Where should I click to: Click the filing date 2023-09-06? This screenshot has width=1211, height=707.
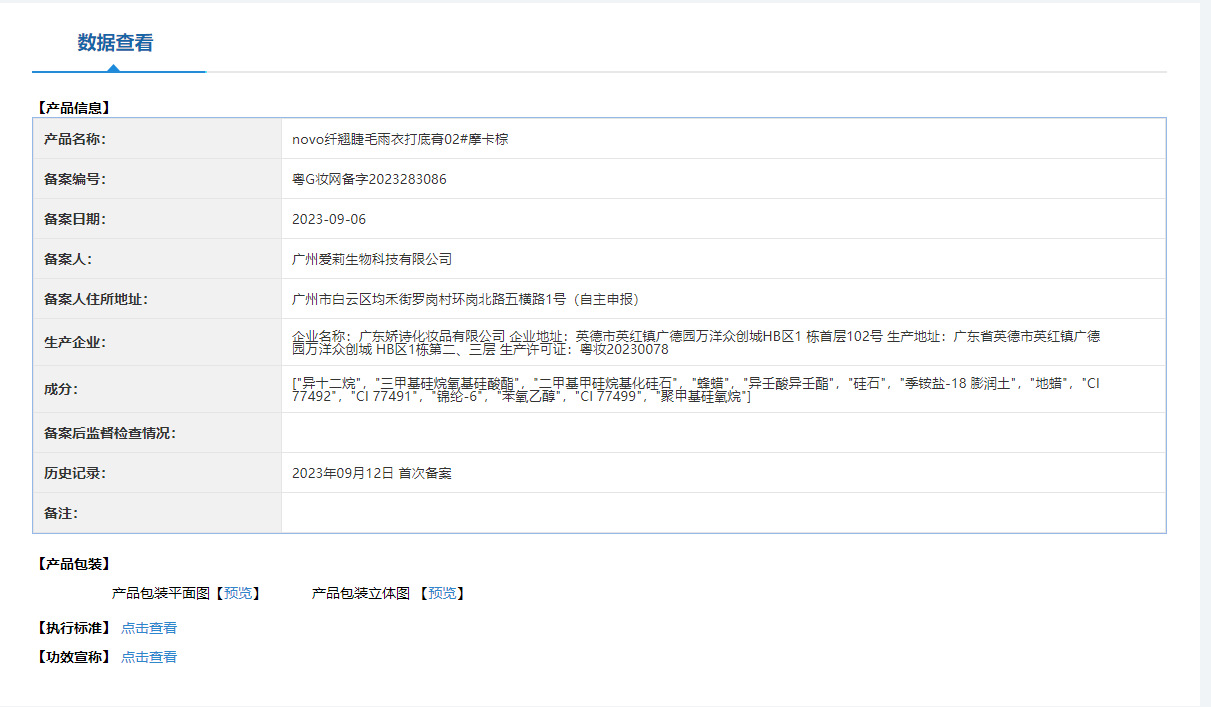click(x=329, y=219)
